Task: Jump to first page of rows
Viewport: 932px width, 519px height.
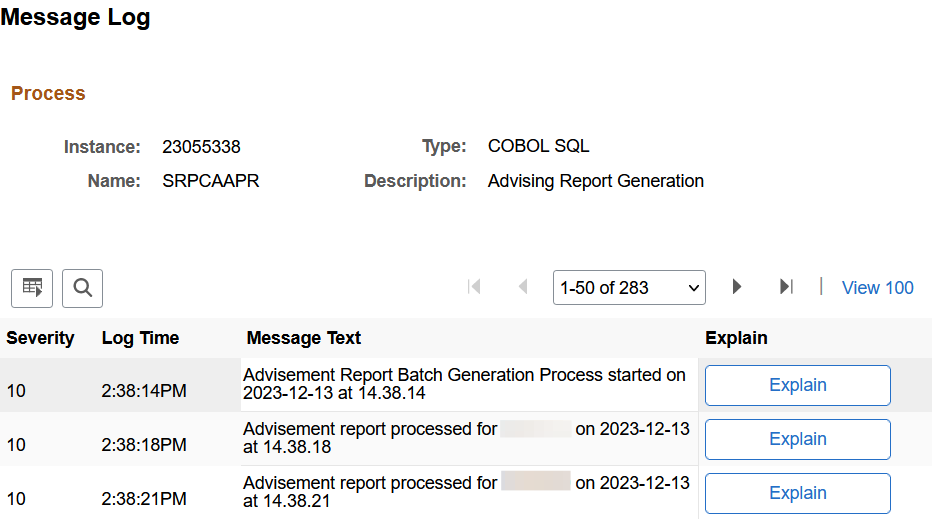Action: click(475, 287)
